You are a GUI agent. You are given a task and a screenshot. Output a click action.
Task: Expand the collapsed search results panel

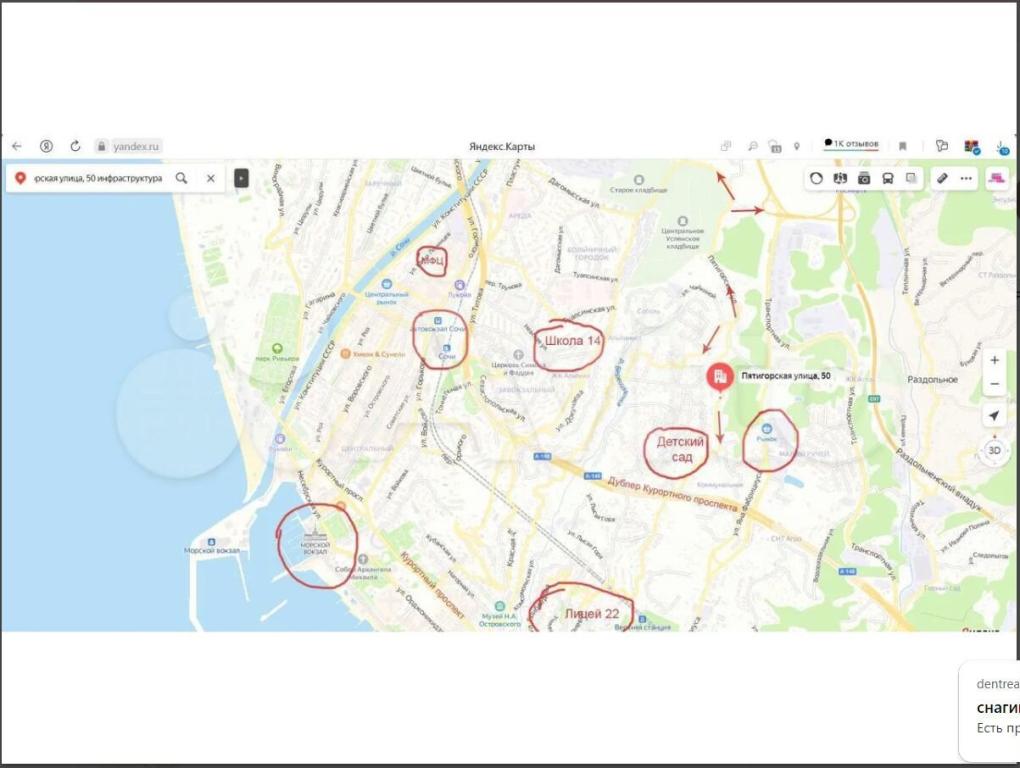[x=241, y=178]
